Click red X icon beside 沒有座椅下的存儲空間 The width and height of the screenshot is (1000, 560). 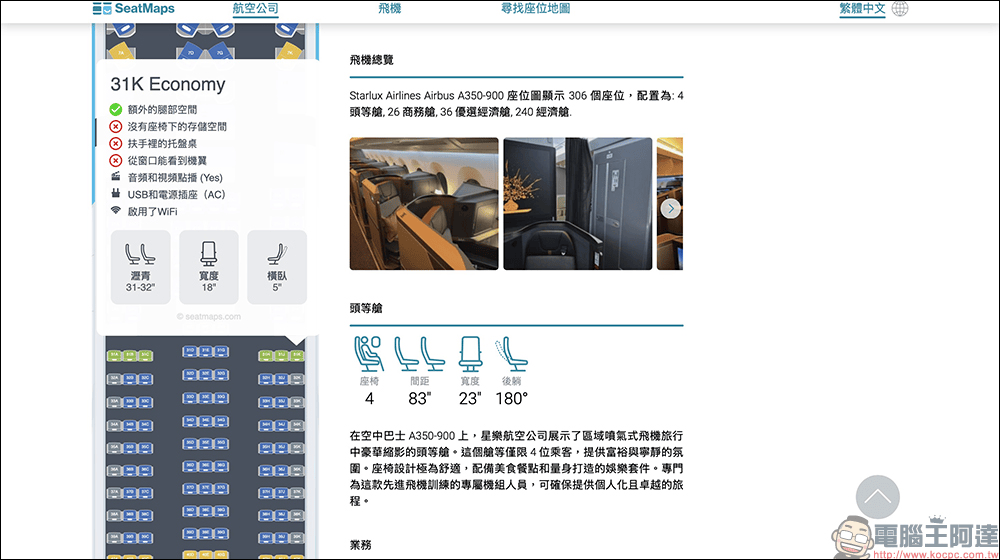(115, 126)
